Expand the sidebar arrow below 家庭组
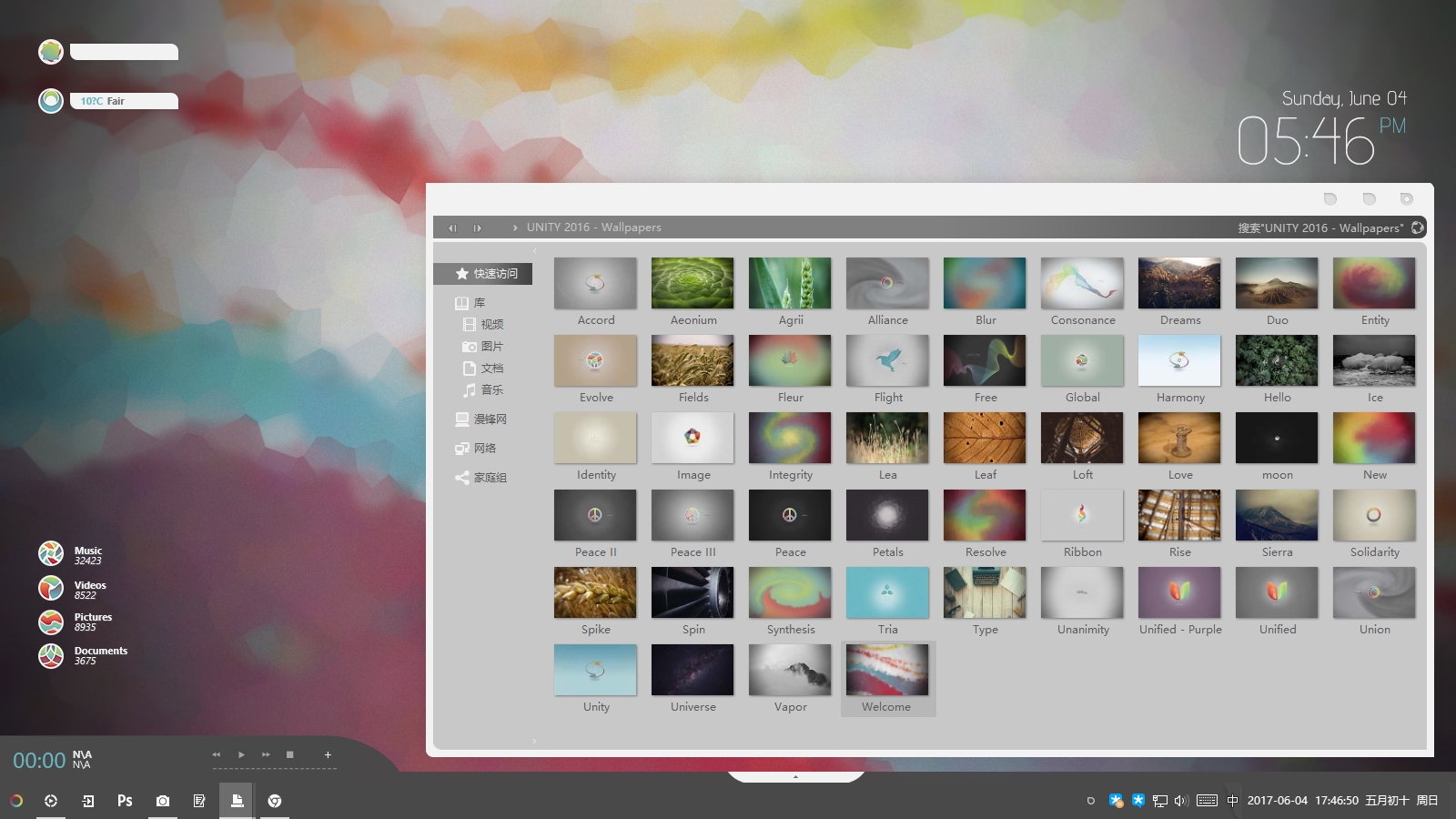The height and width of the screenshot is (819, 1456). (x=535, y=741)
